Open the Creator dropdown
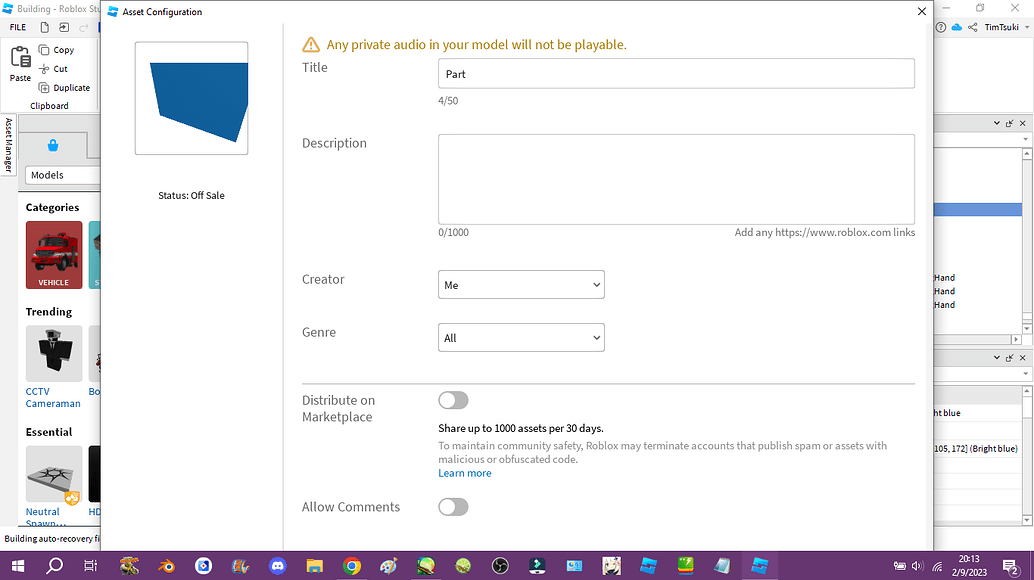The image size is (1034, 580). (521, 284)
